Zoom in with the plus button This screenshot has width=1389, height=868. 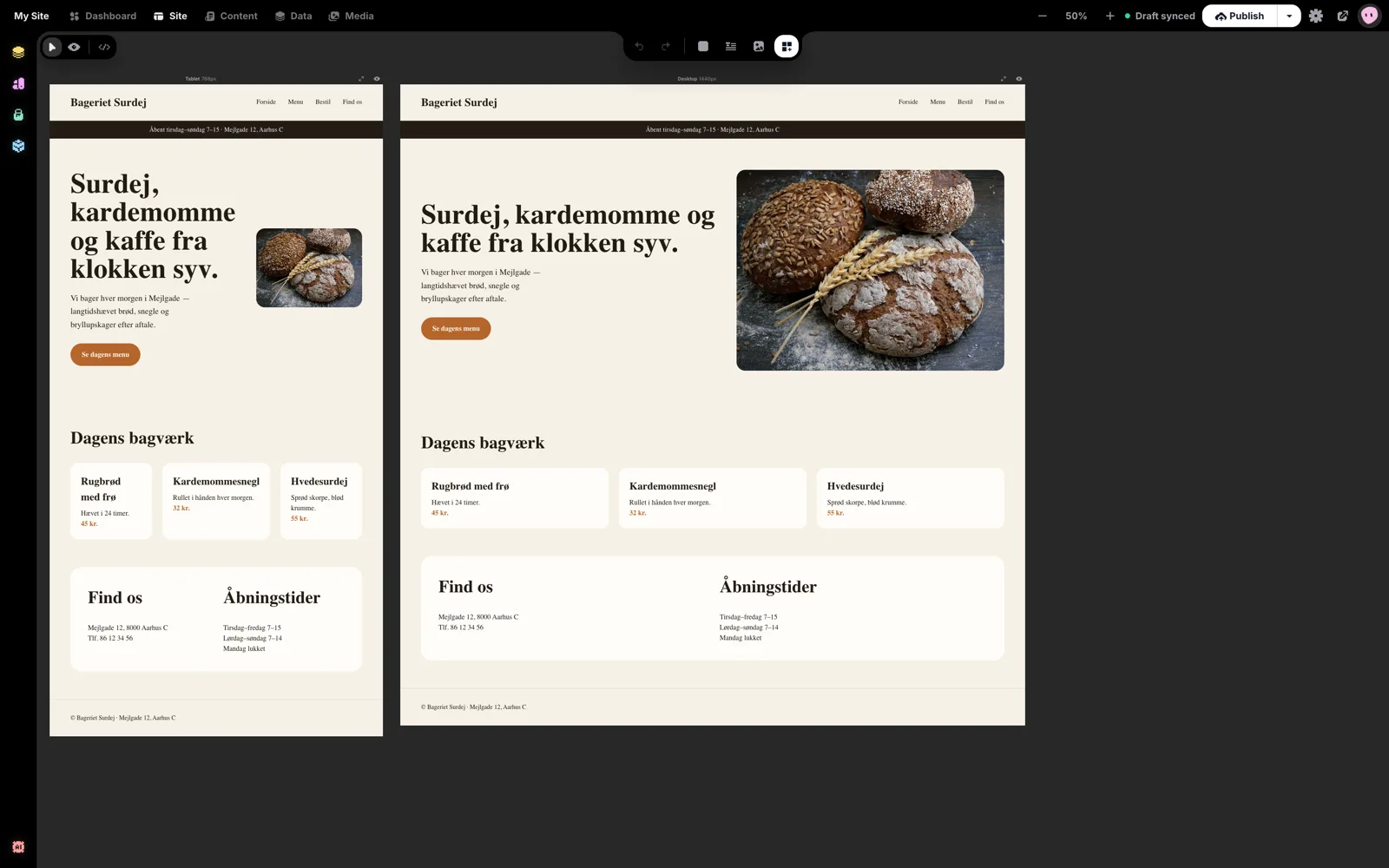[1109, 16]
